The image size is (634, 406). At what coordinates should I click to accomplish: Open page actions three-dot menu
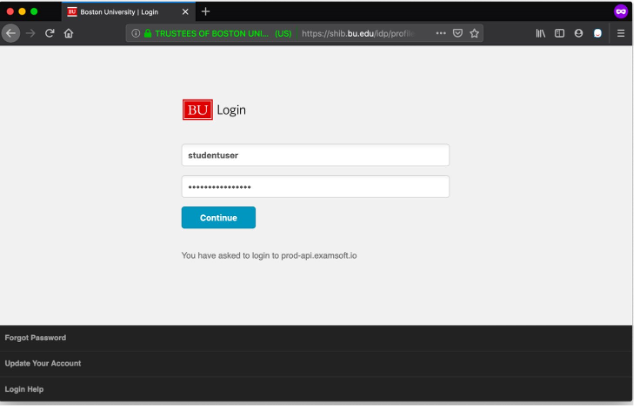point(441,33)
